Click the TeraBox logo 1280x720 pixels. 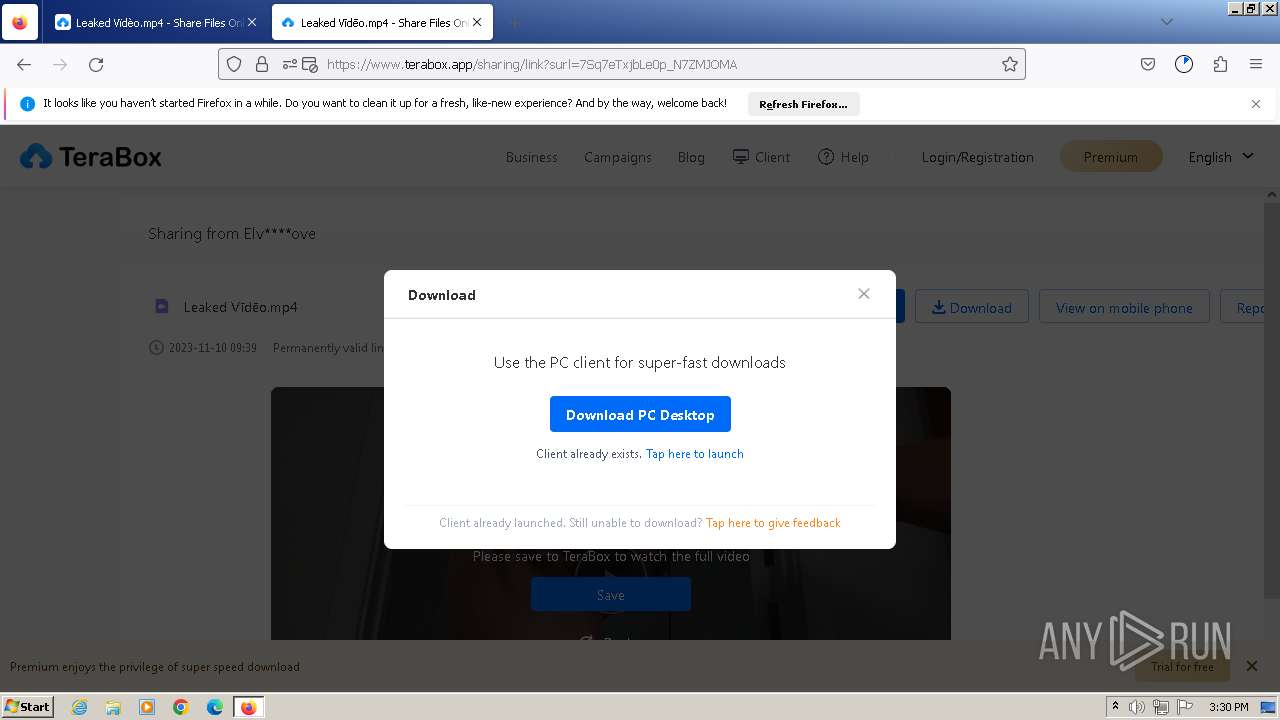[90, 157]
